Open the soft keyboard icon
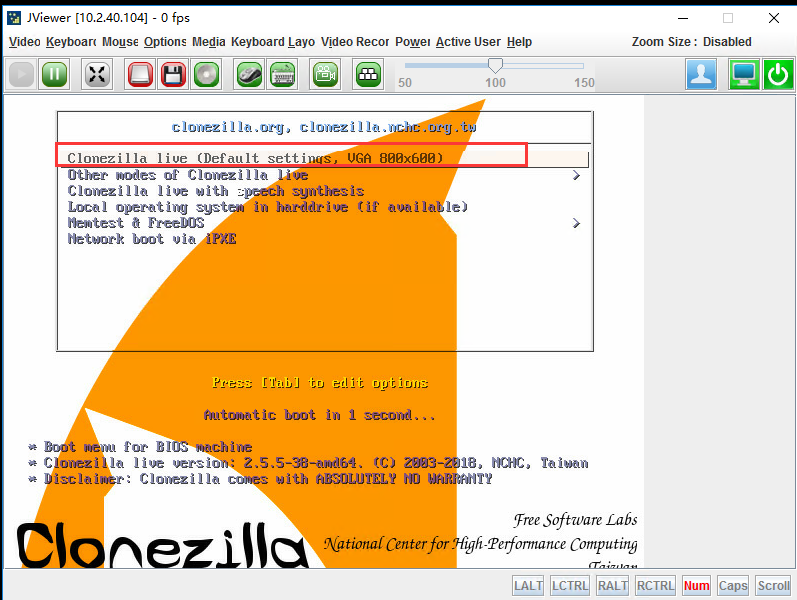Screen dimensions: 797x600 pyautogui.click(x=283, y=74)
